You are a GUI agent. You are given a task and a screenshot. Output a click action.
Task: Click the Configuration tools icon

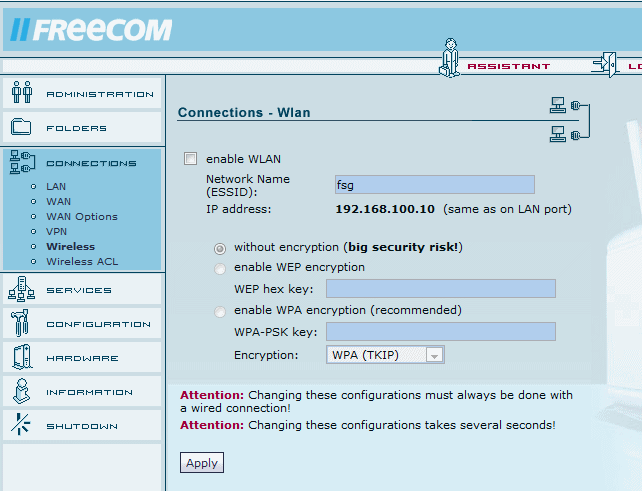[x=21, y=323]
